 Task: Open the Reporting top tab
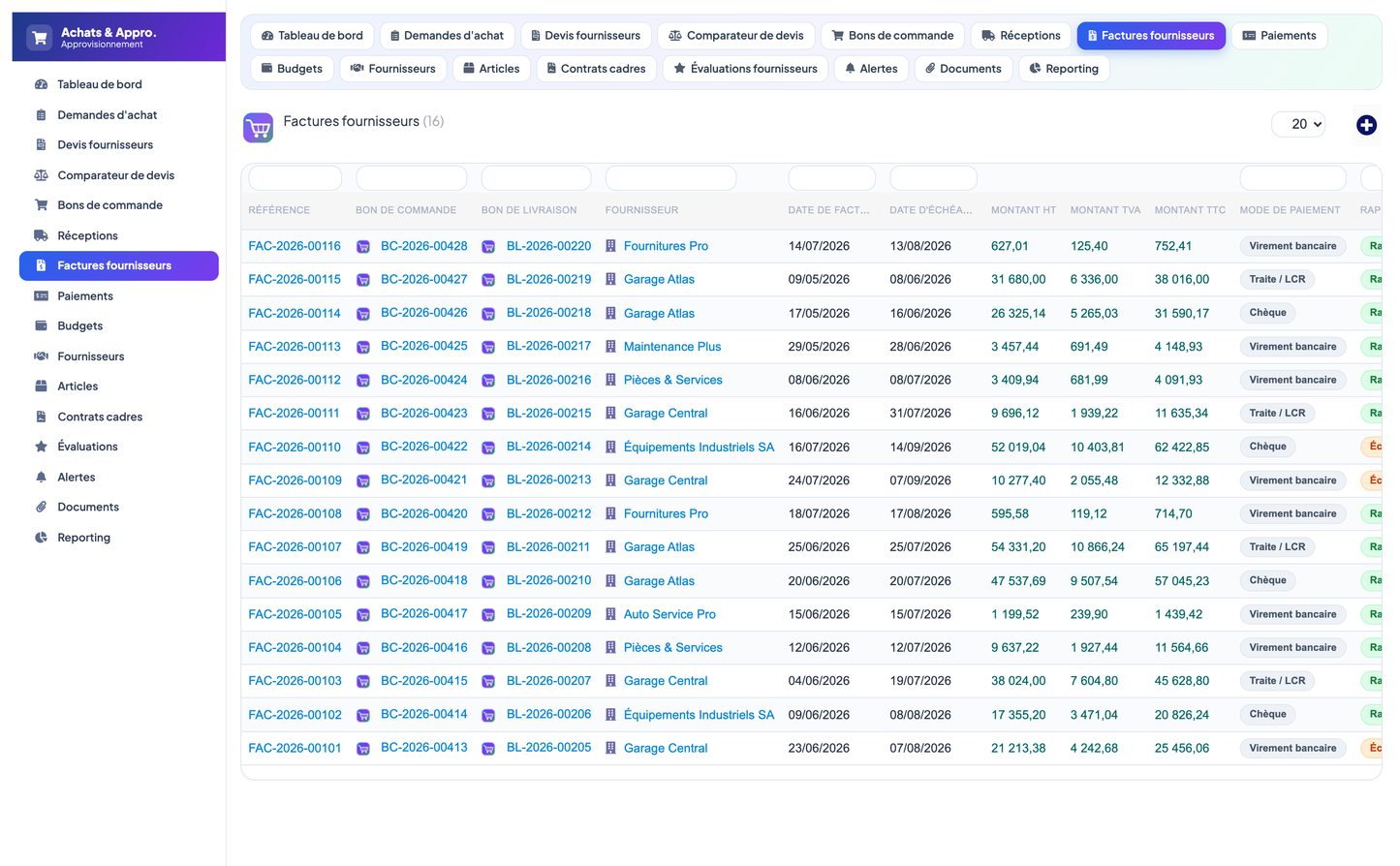[1064, 69]
